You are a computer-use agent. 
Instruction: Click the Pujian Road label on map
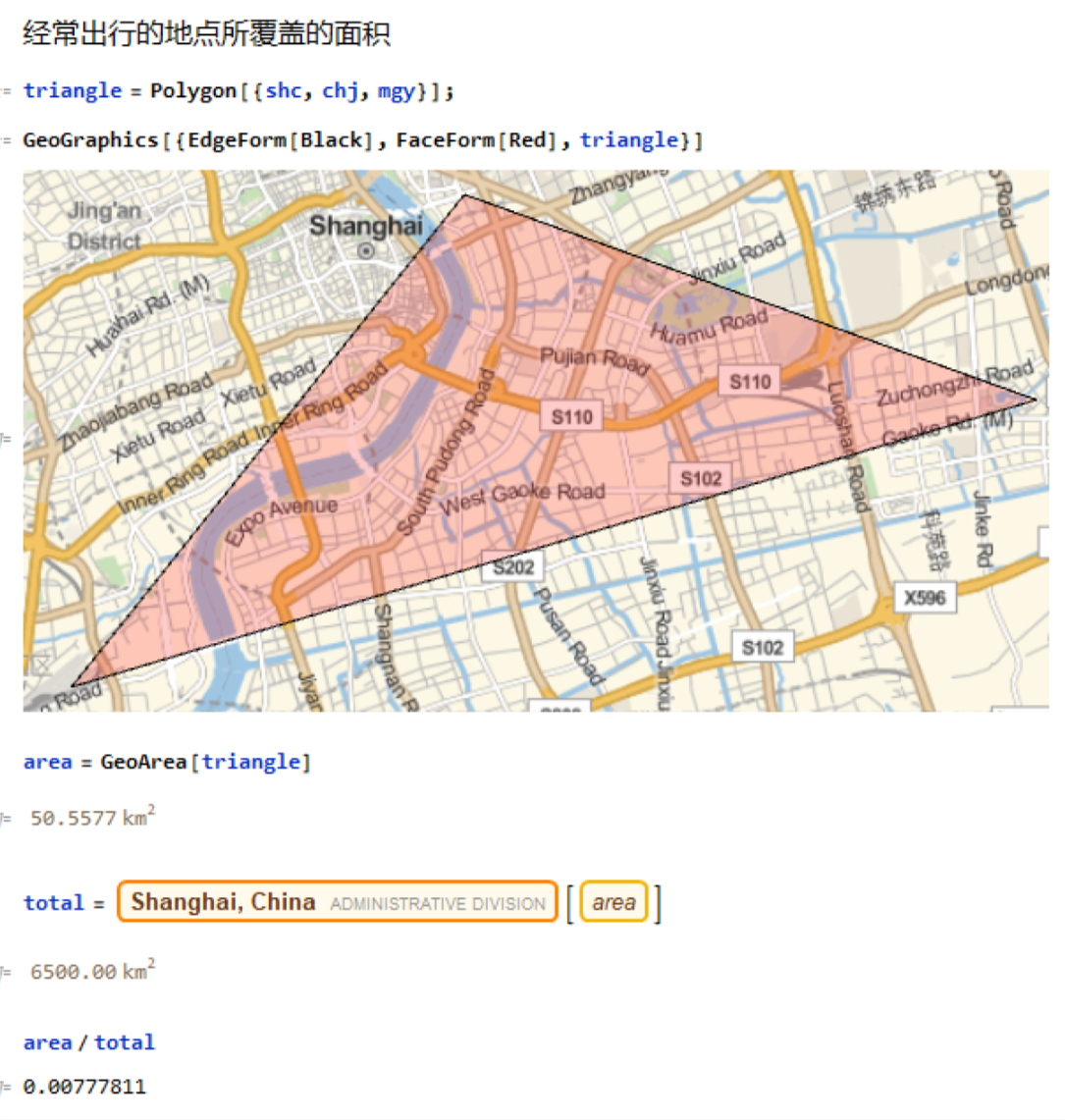pos(595,360)
